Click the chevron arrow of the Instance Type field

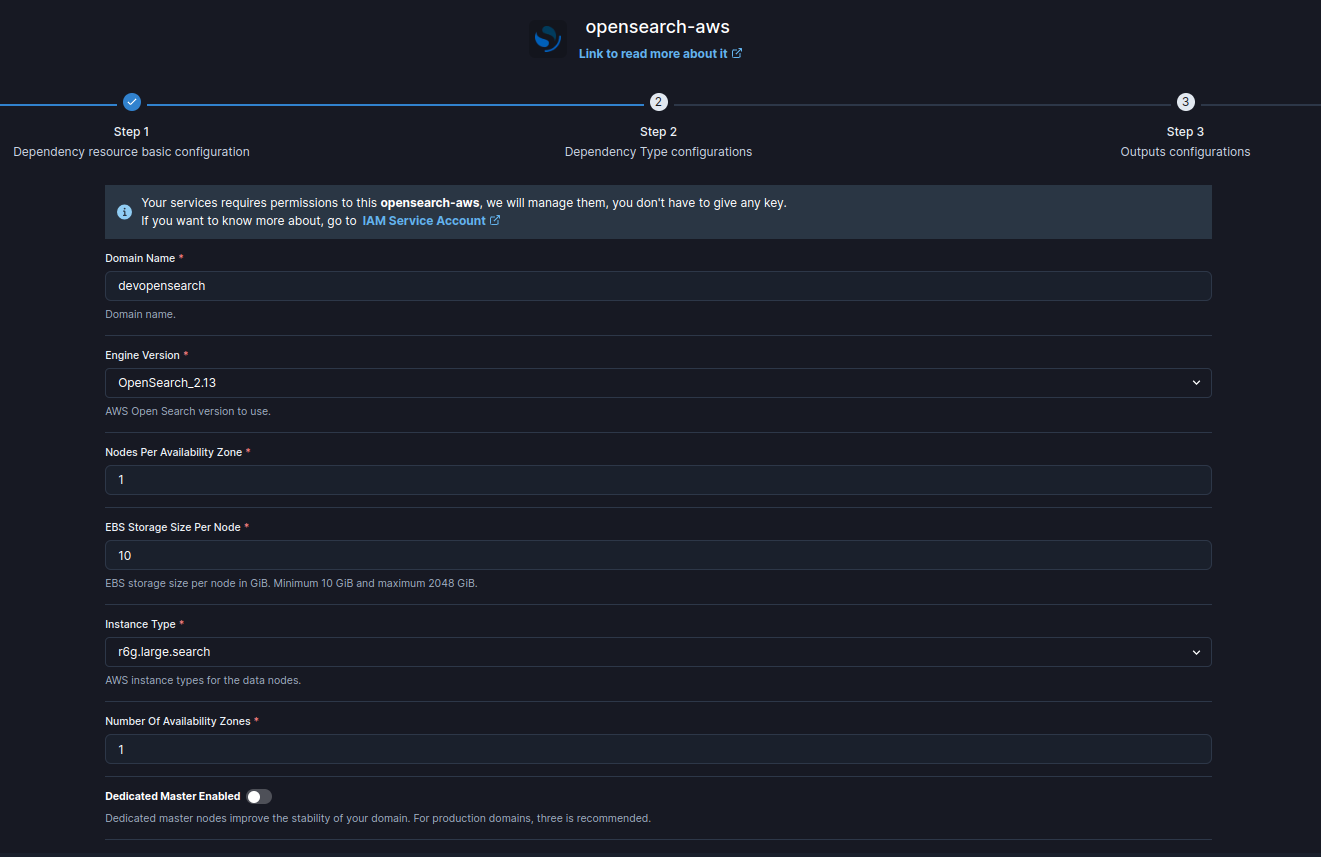coord(1196,652)
